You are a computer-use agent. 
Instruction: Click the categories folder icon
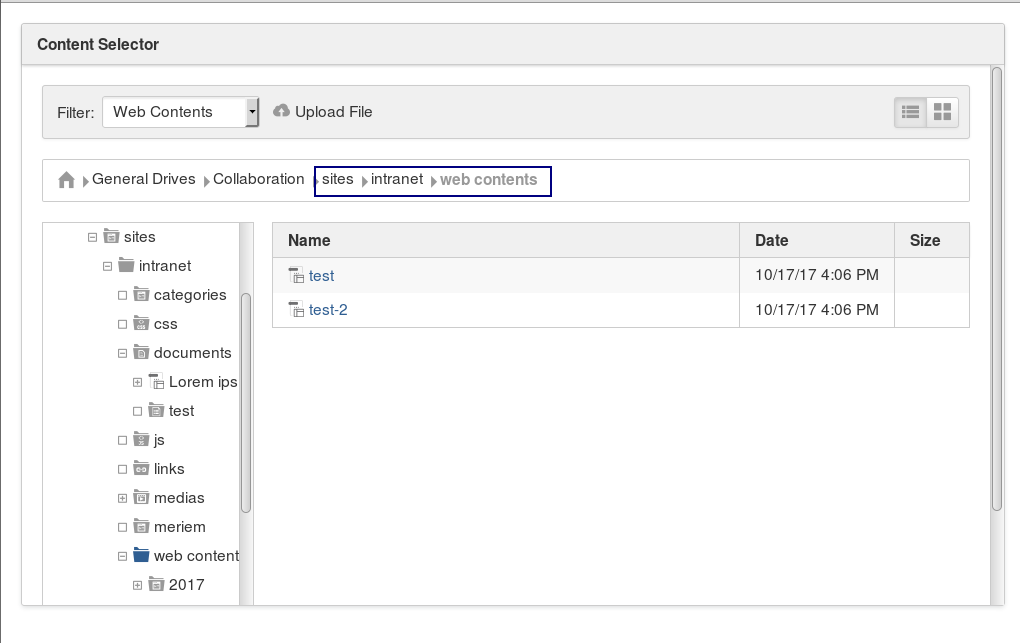pos(141,294)
